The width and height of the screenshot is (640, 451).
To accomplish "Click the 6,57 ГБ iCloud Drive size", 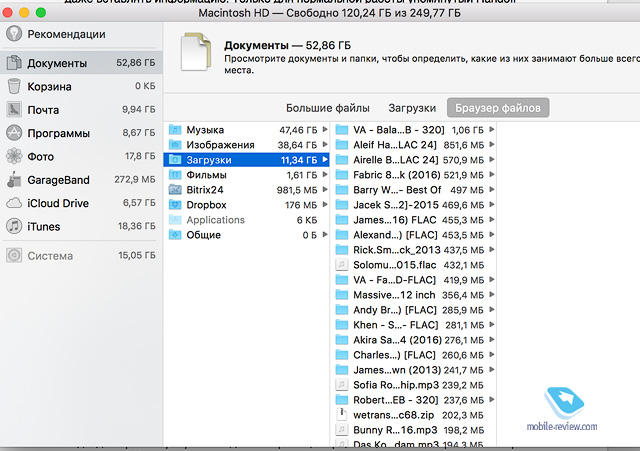I will [x=139, y=203].
